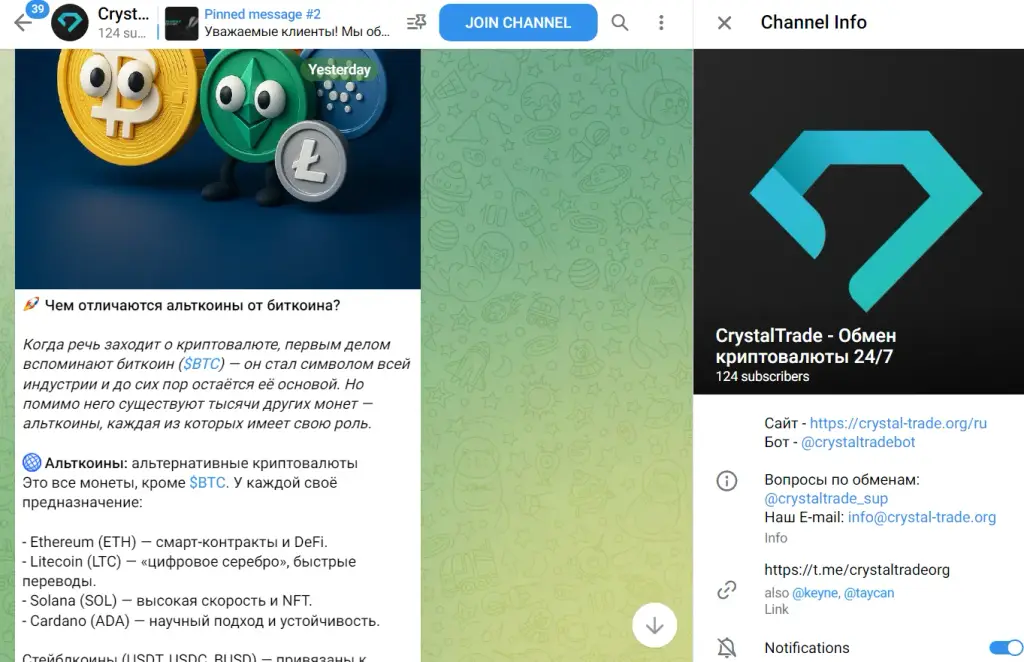Click the "Ethereum (ETH)" list line
The width and height of the screenshot is (1024, 662).
coord(175,542)
